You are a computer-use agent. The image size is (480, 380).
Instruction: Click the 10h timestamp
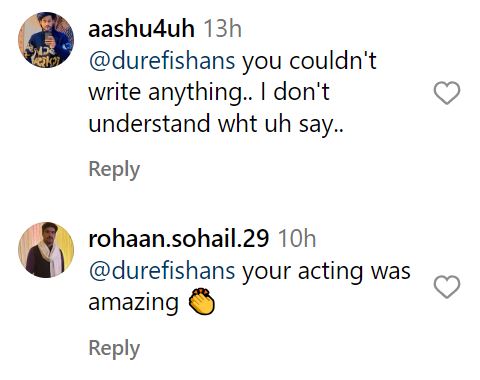tap(297, 239)
